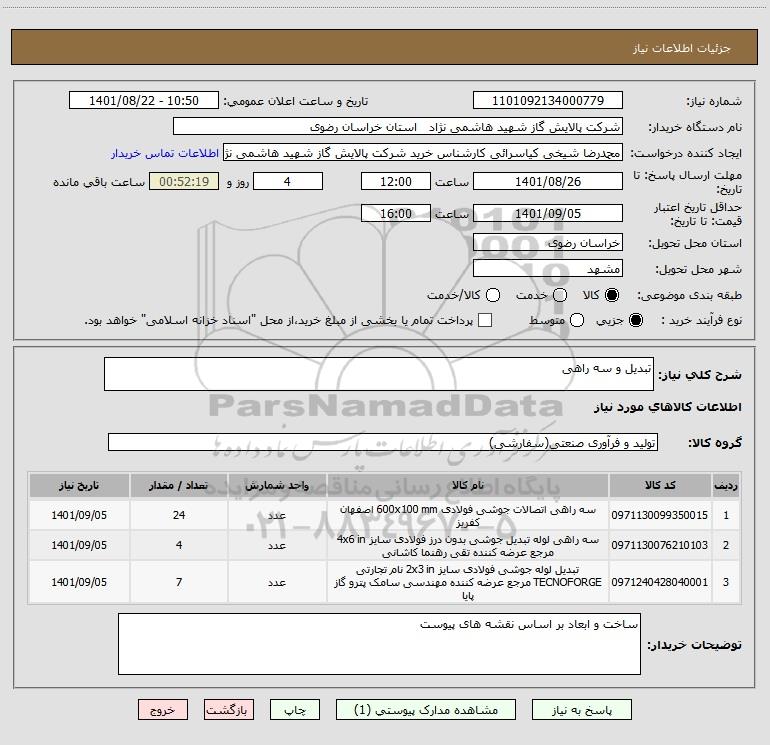Click quantity cell showing 24
Image resolution: width=770 pixels, height=745 pixels.
coord(179,515)
